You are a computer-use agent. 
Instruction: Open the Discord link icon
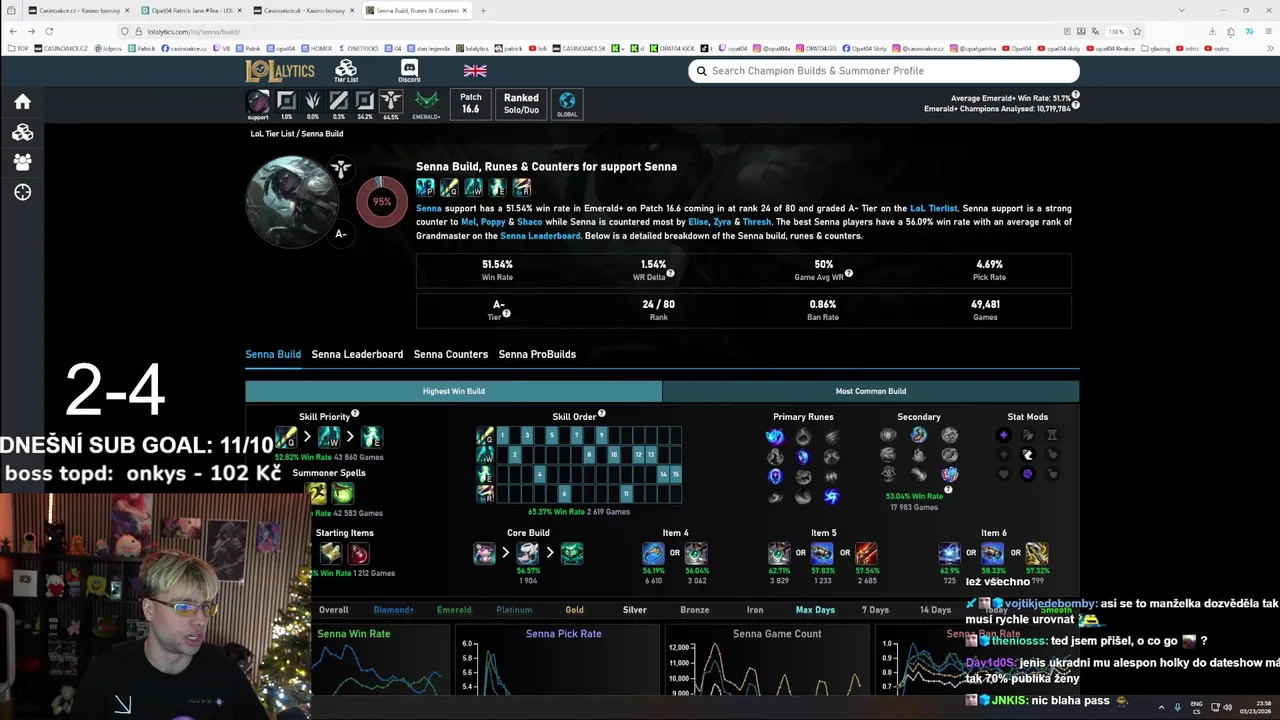409,71
